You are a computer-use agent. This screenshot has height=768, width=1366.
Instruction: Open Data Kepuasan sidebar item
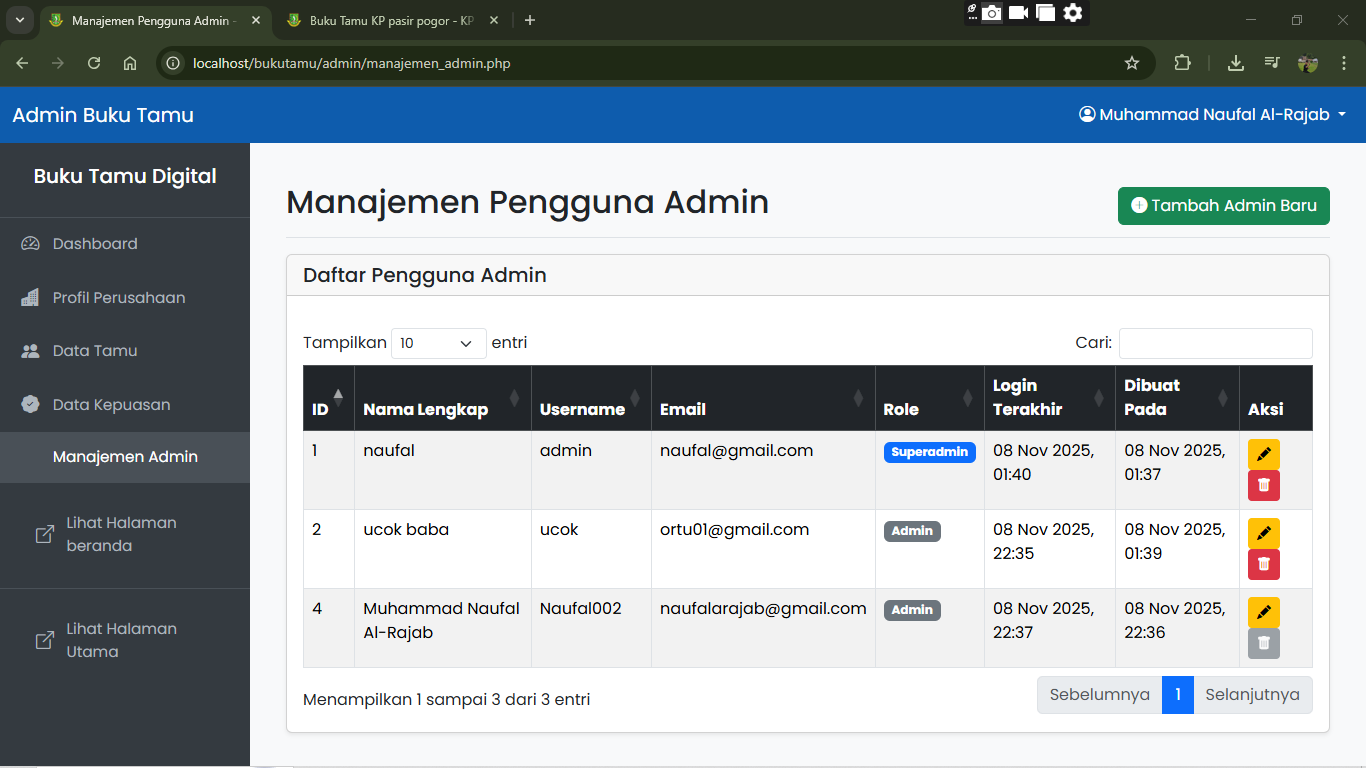pos(111,405)
